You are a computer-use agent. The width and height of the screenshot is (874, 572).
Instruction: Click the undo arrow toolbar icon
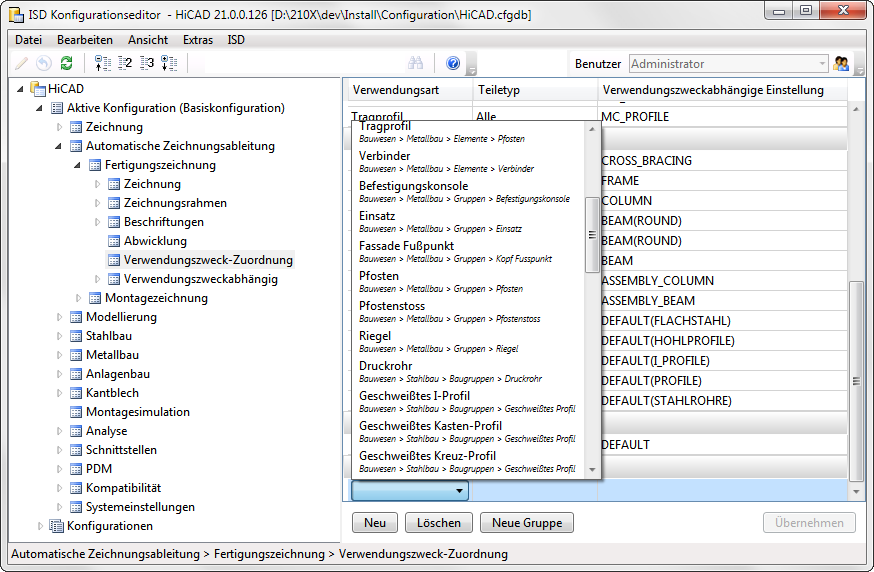click(x=43, y=63)
